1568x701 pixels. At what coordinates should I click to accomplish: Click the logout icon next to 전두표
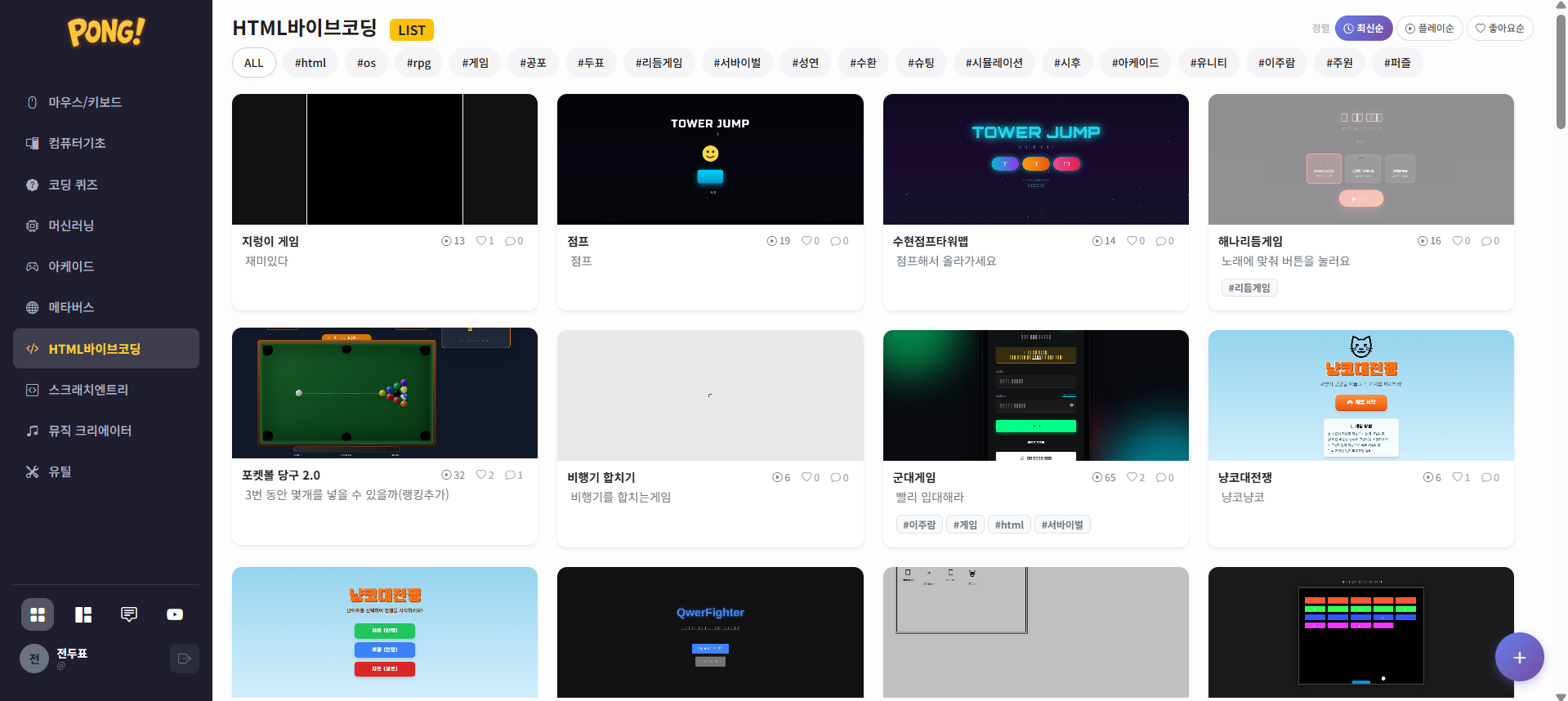[x=184, y=659]
